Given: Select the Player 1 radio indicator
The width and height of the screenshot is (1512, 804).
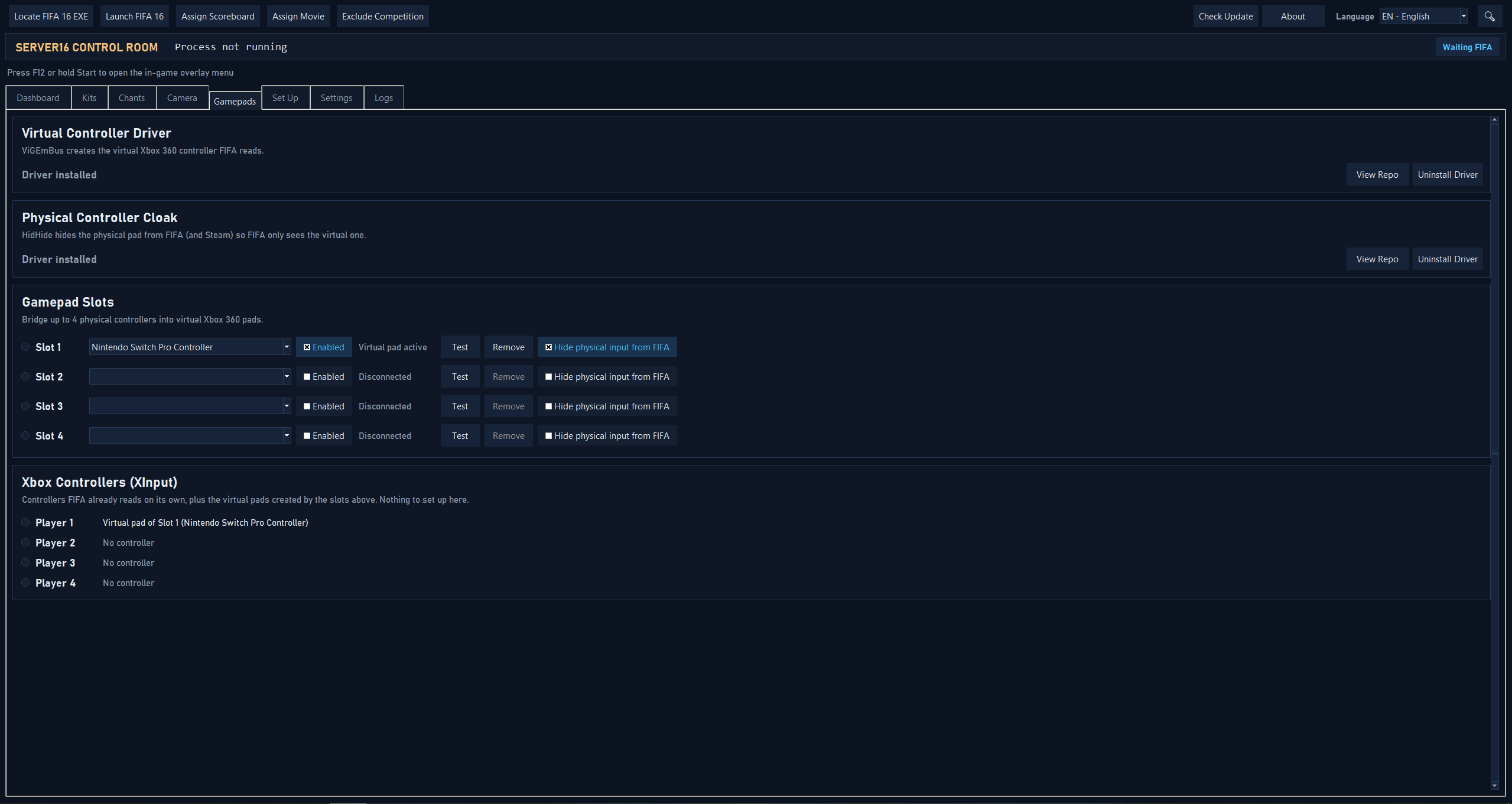Looking at the screenshot, I should point(25,523).
